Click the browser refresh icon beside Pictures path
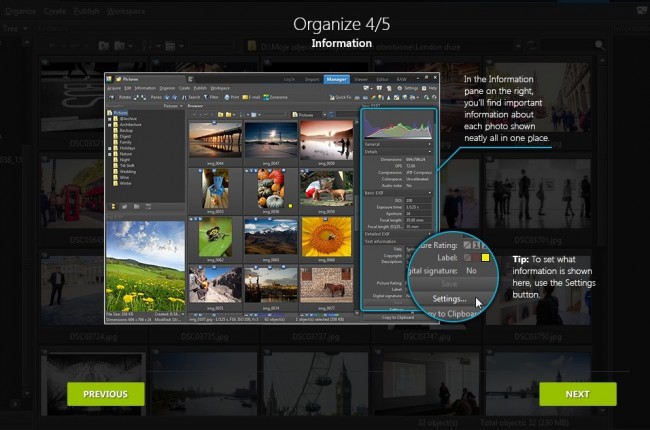This screenshot has width=650, height=430. point(332,114)
